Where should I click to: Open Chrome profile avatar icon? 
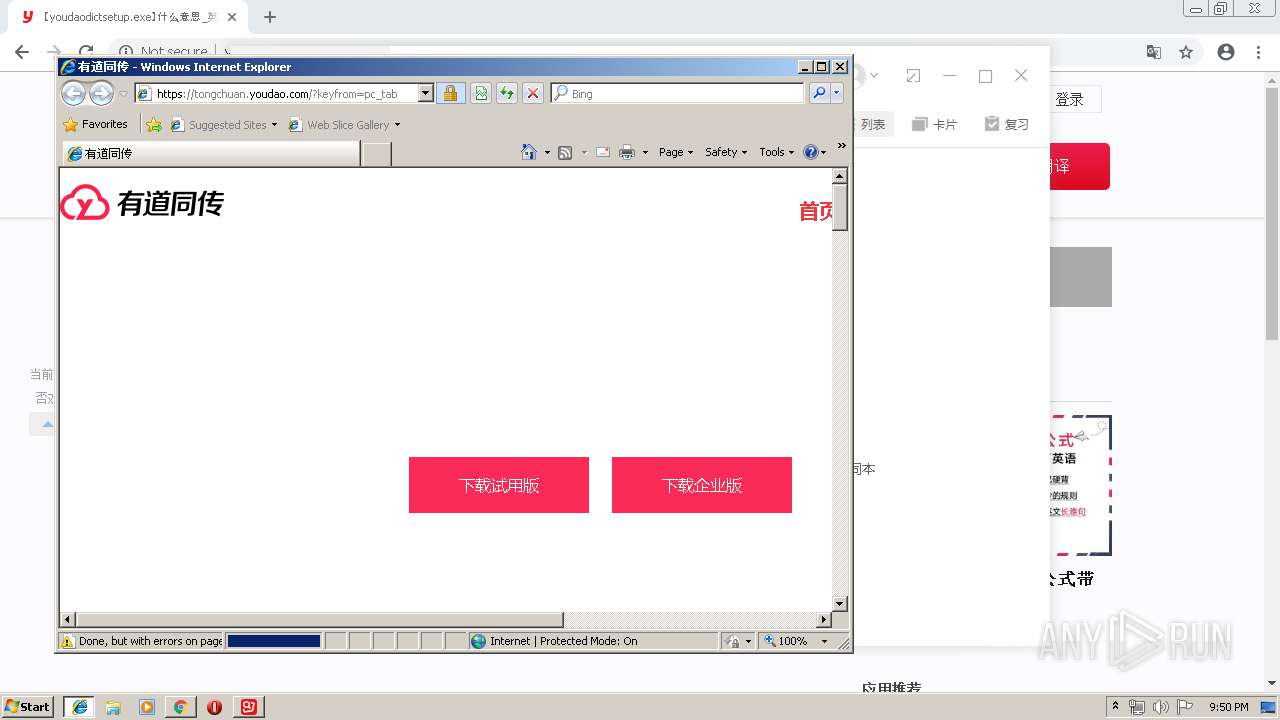point(1226,52)
